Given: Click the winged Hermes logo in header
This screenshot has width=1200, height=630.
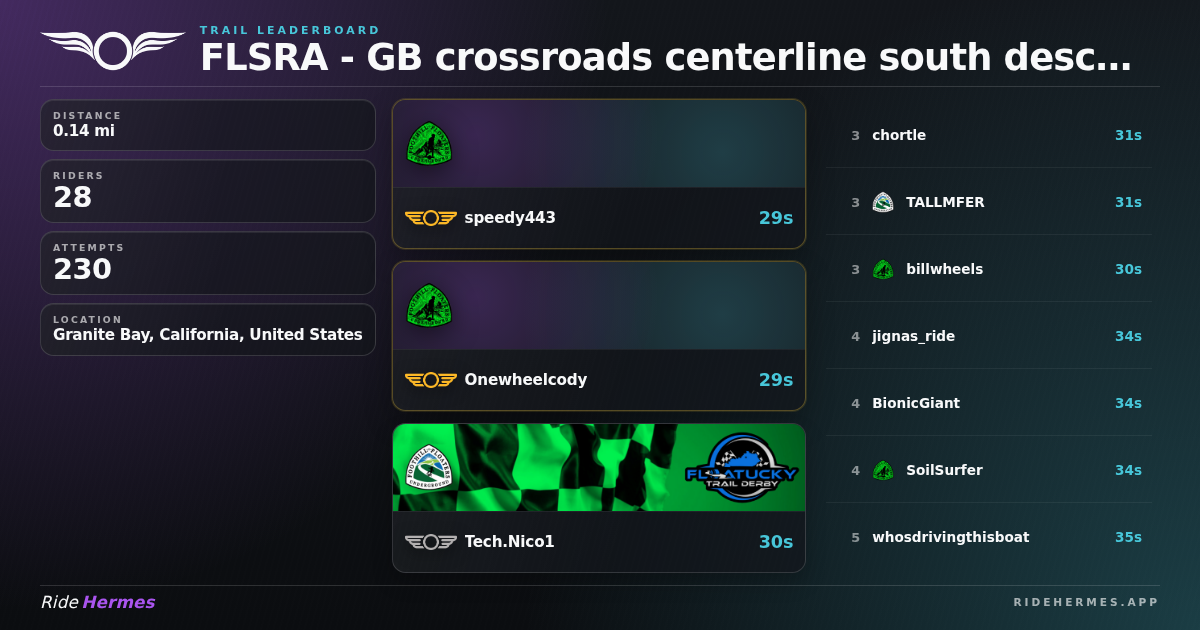Looking at the screenshot, I should point(113,49).
